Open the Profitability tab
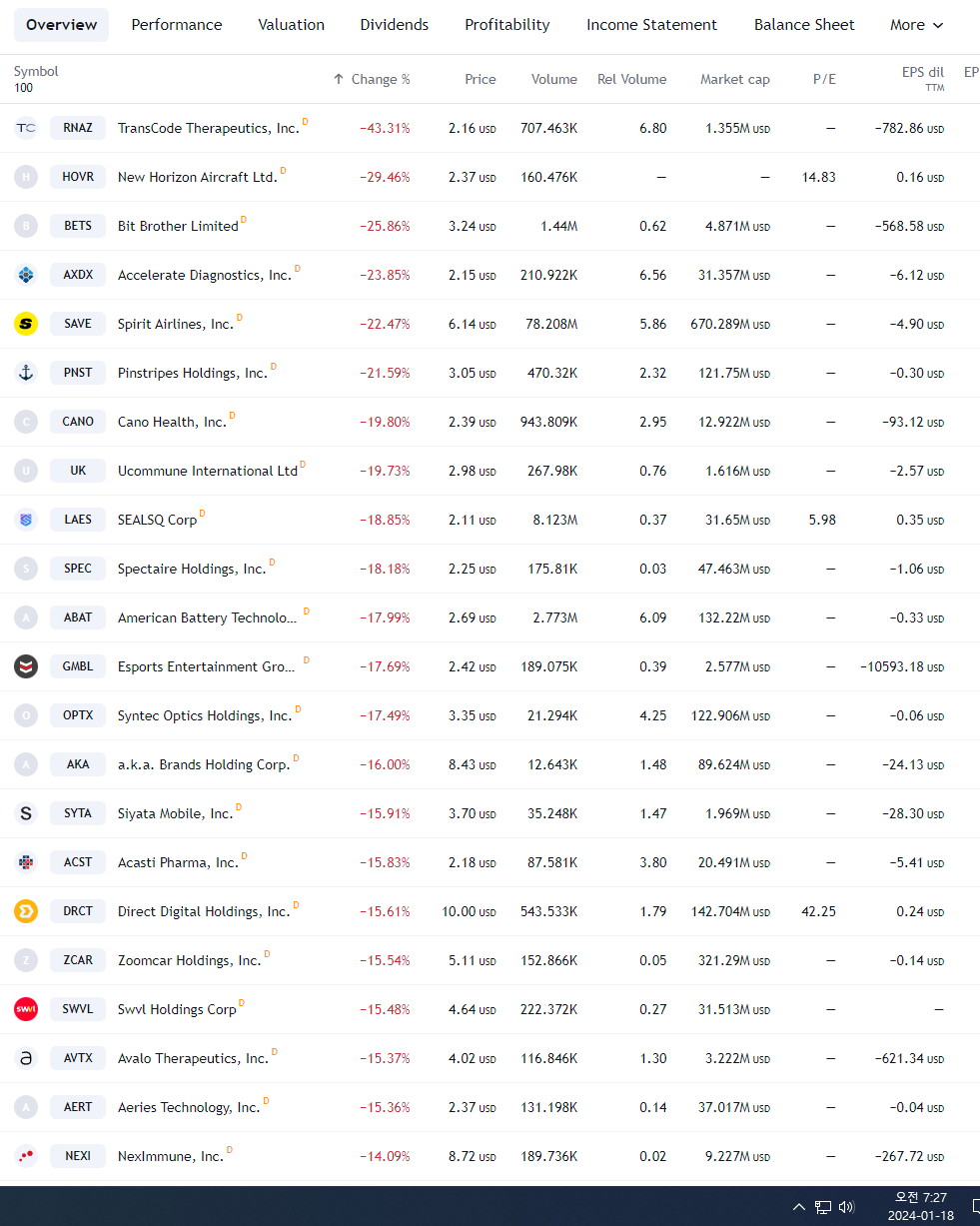 tap(507, 25)
